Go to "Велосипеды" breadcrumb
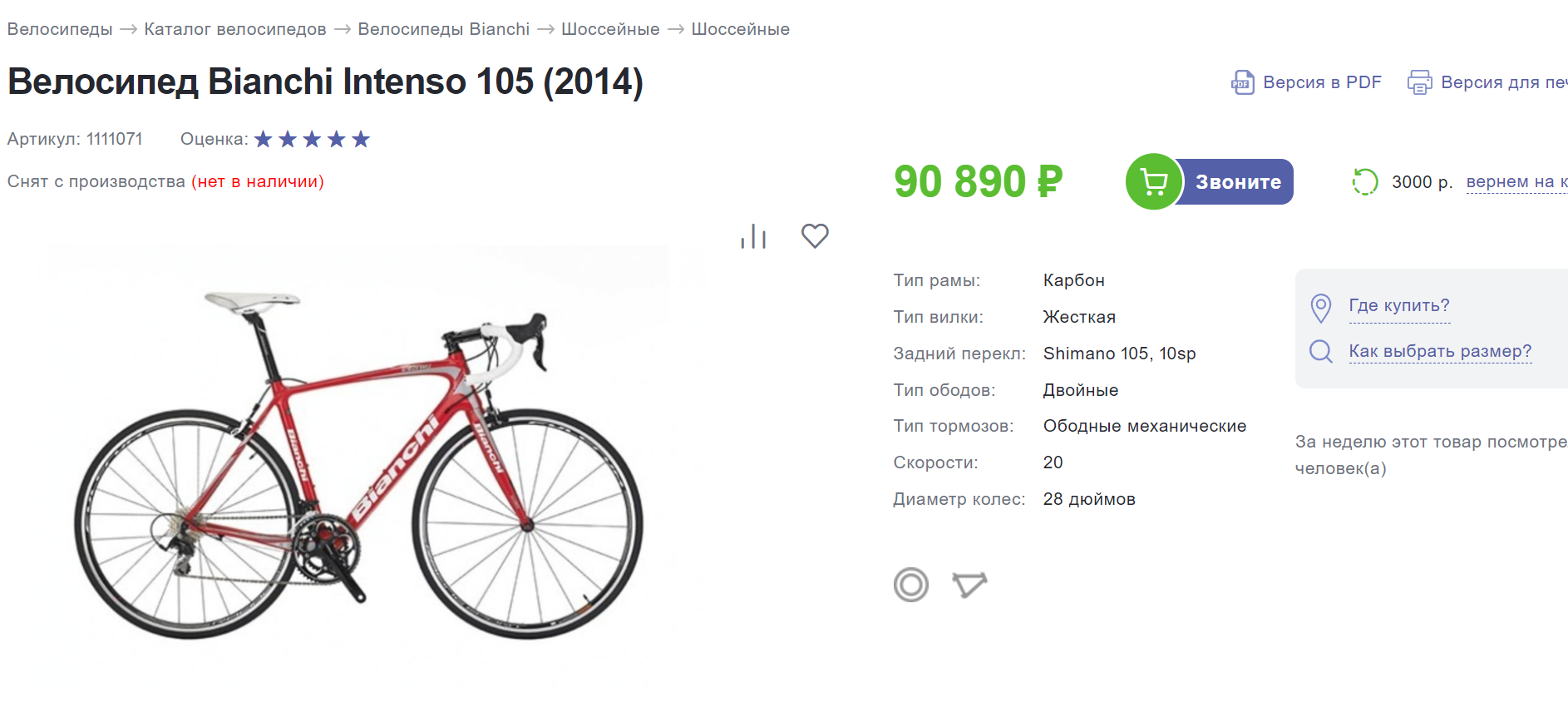This screenshot has height=722, width=1568. (x=60, y=29)
